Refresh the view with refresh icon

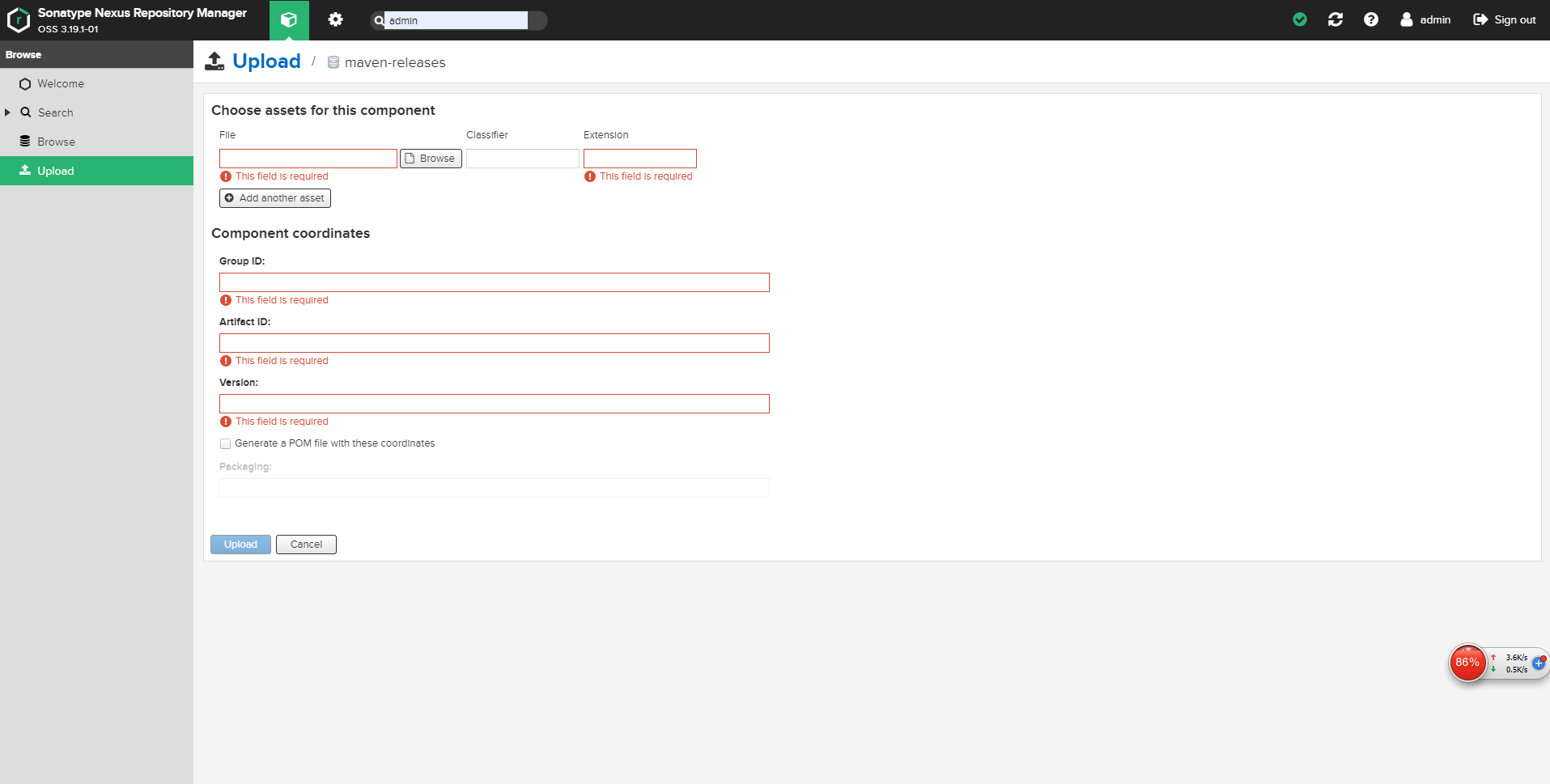pos(1336,19)
